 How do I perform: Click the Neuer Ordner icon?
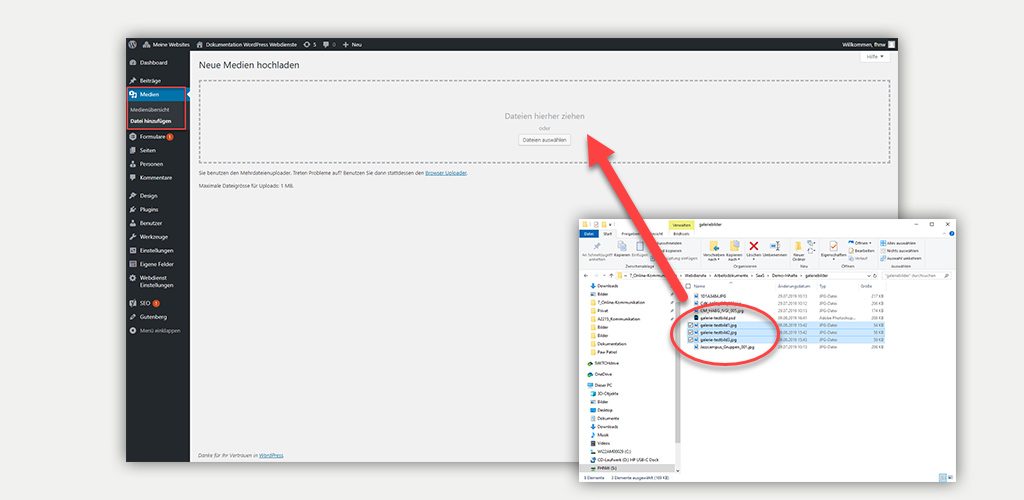798,247
